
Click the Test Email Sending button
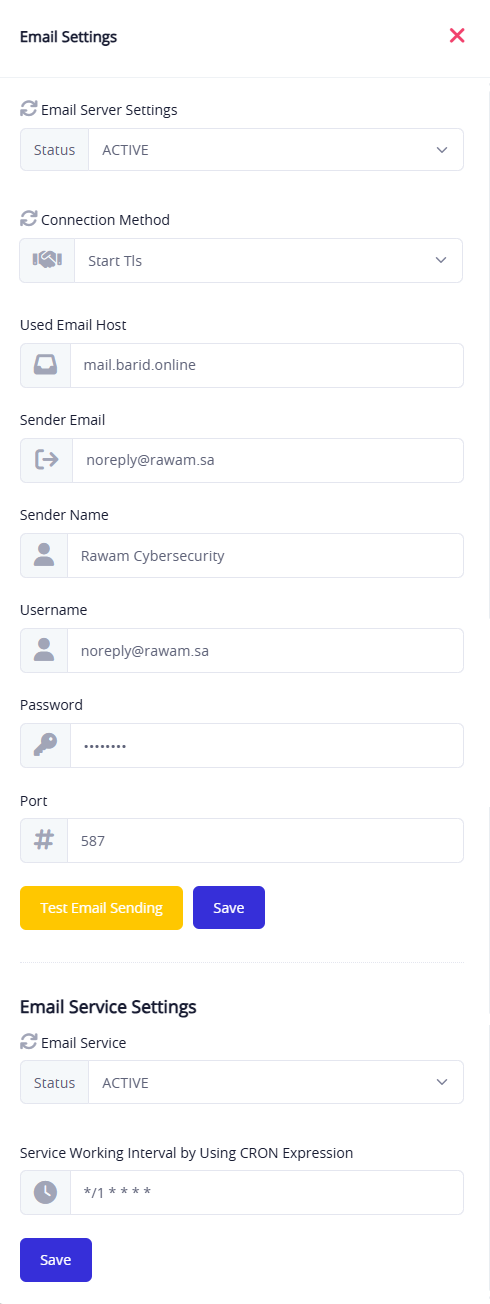pyautogui.click(x=101, y=908)
